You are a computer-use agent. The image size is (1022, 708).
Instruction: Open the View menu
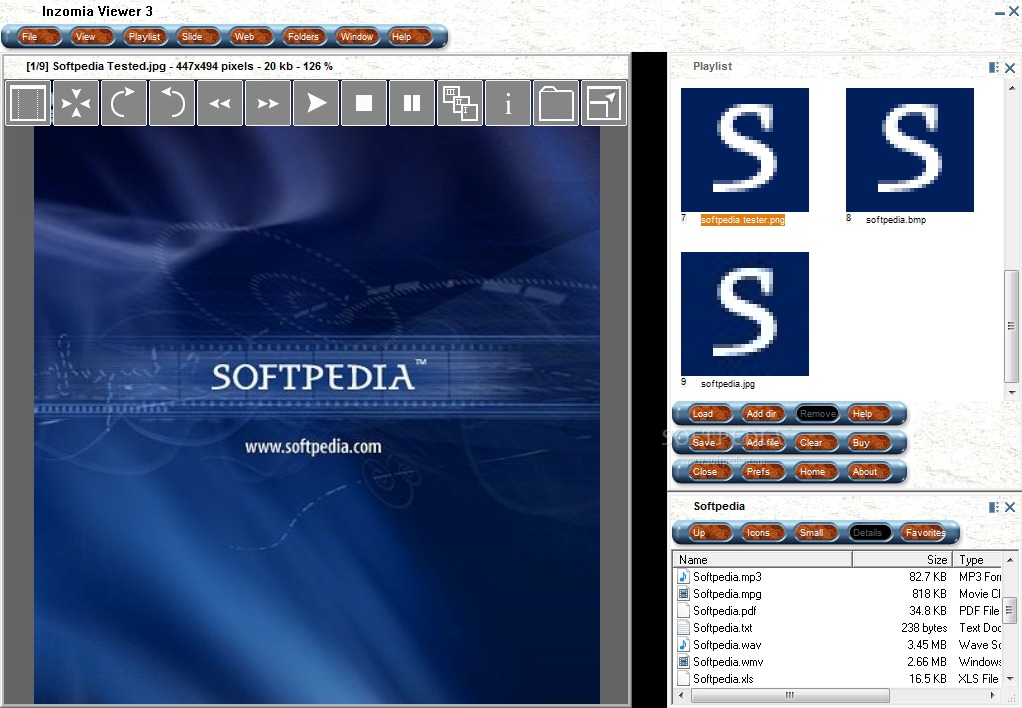pyautogui.click(x=91, y=37)
